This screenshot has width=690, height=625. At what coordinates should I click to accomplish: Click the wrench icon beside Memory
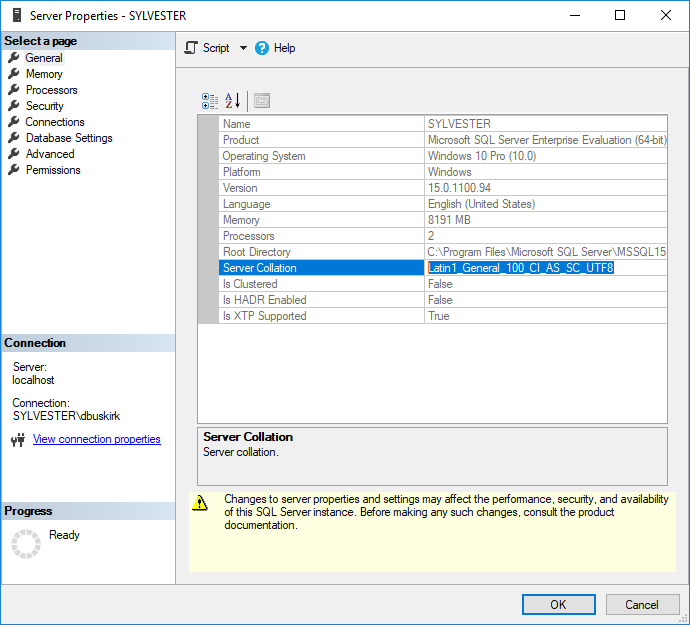click(14, 74)
